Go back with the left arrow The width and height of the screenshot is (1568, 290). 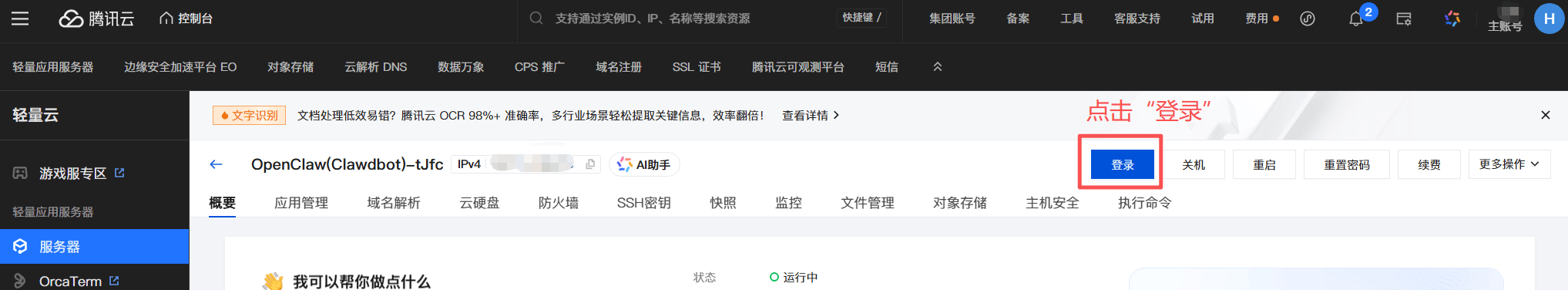pyautogui.click(x=216, y=164)
